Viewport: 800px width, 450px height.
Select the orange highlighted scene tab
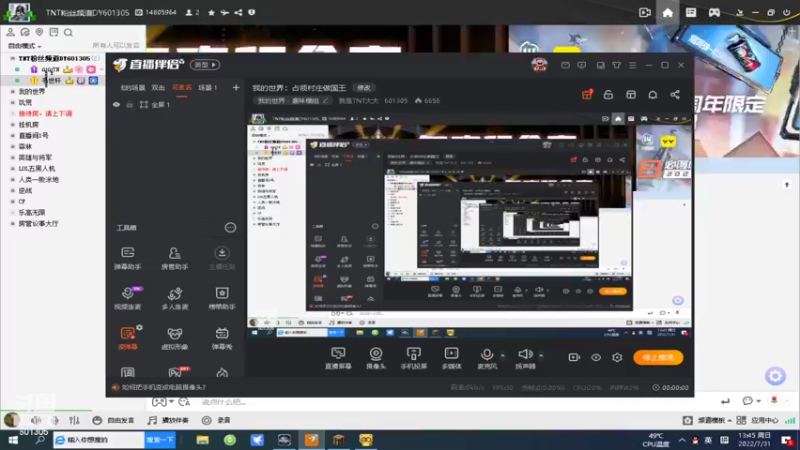(x=182, y=88)
